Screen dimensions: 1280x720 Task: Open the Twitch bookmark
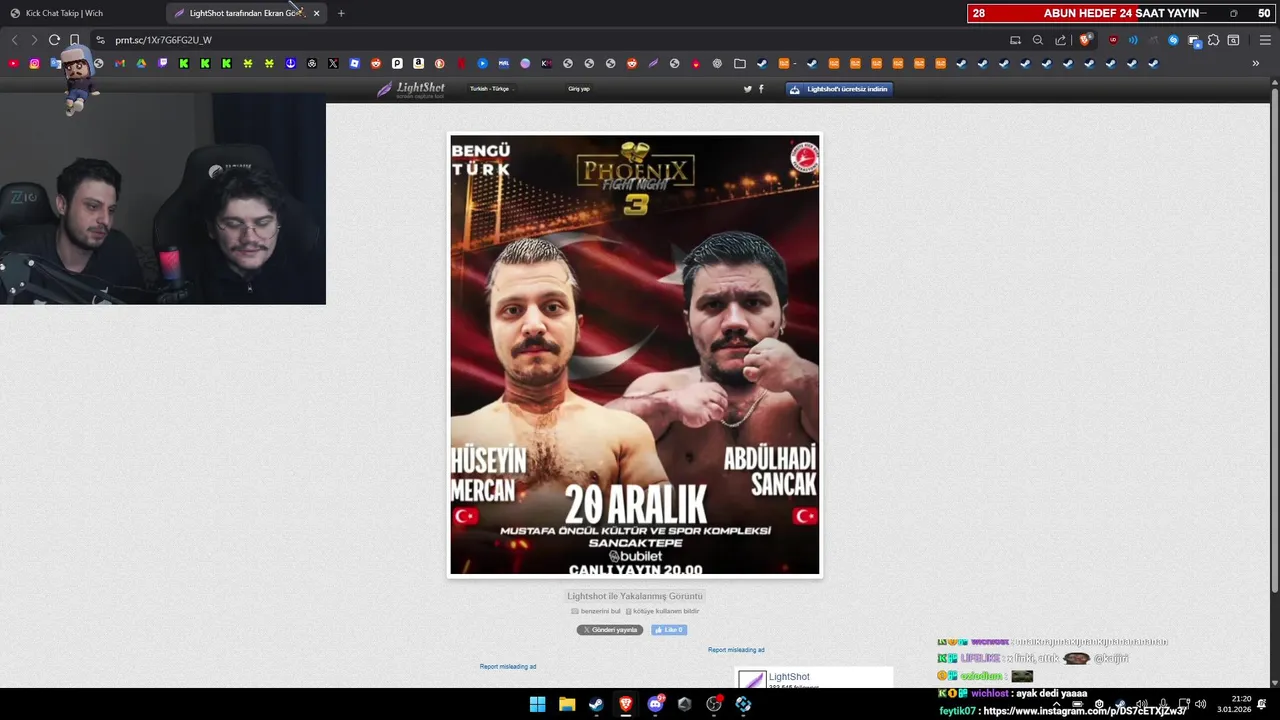163,63
